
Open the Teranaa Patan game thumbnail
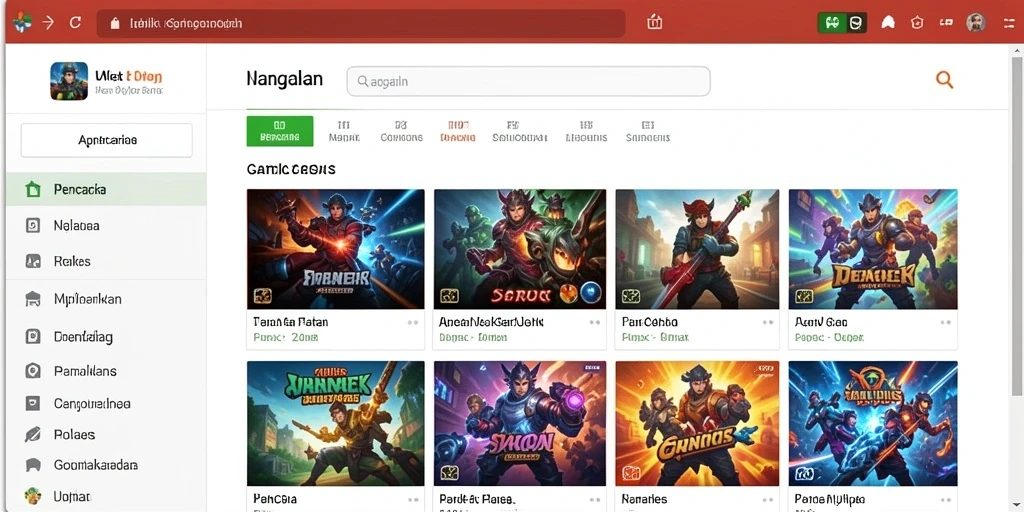336,249
